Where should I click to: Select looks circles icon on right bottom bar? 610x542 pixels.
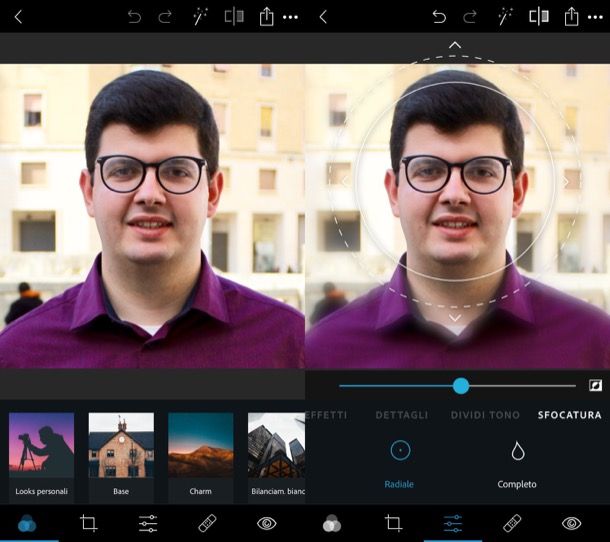tap(332, 523)
